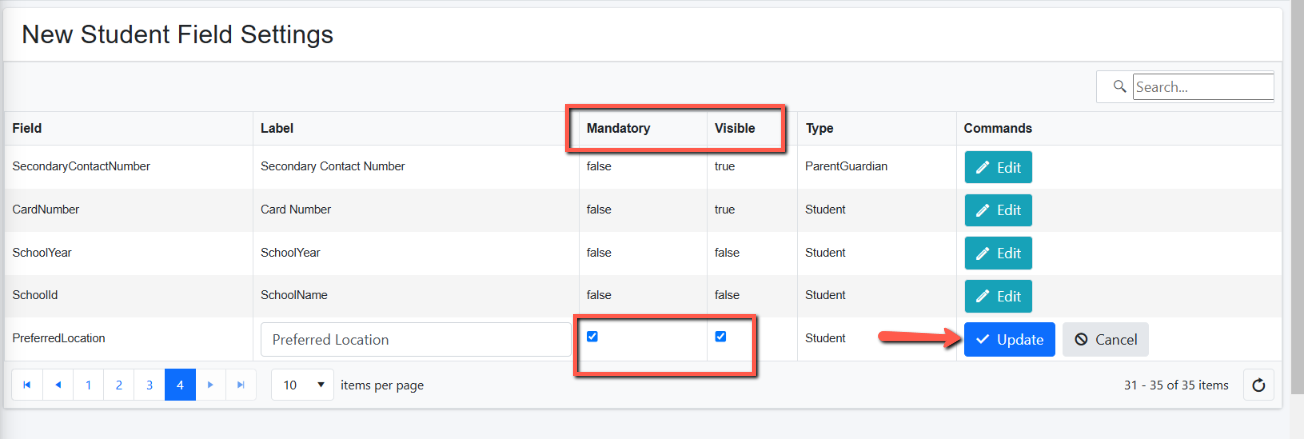Open the items per page dropdown
The image size is (1304, 439).
point(302,385)
